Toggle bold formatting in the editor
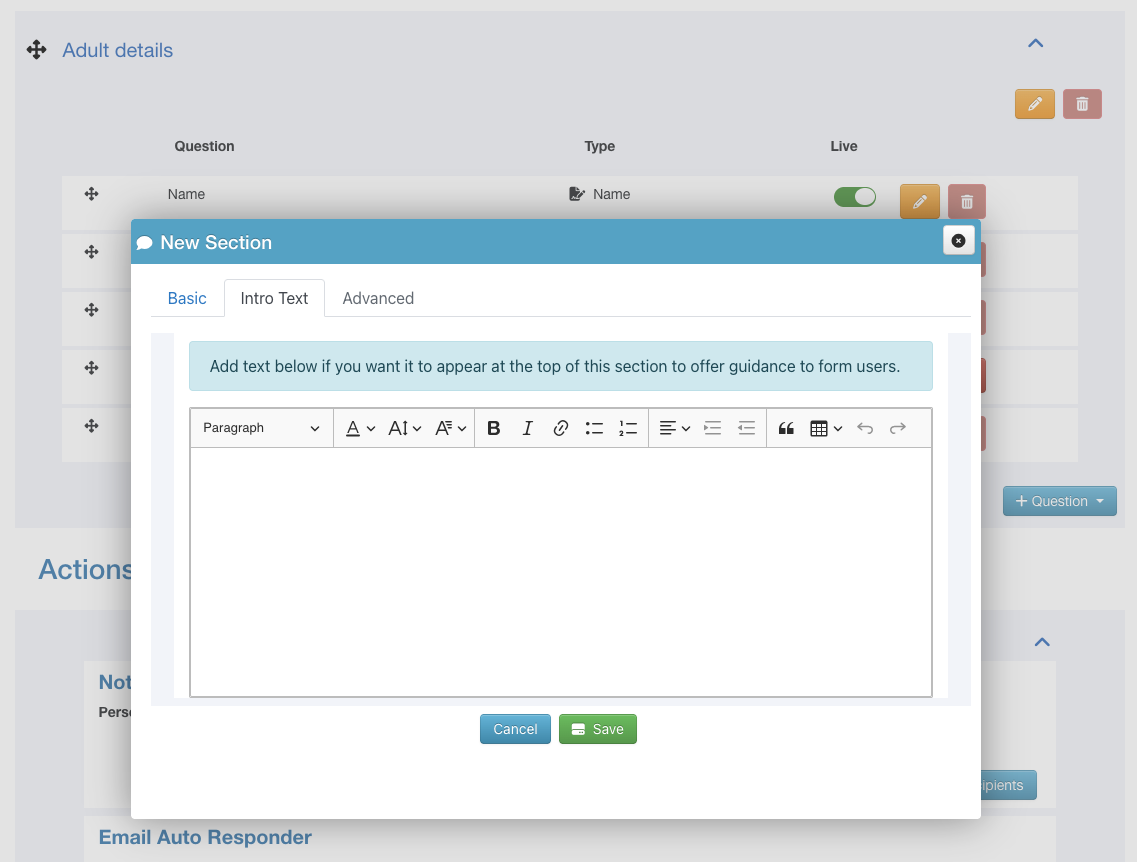The width and height of the screenshot is (1137, 862). coord(493,428)
